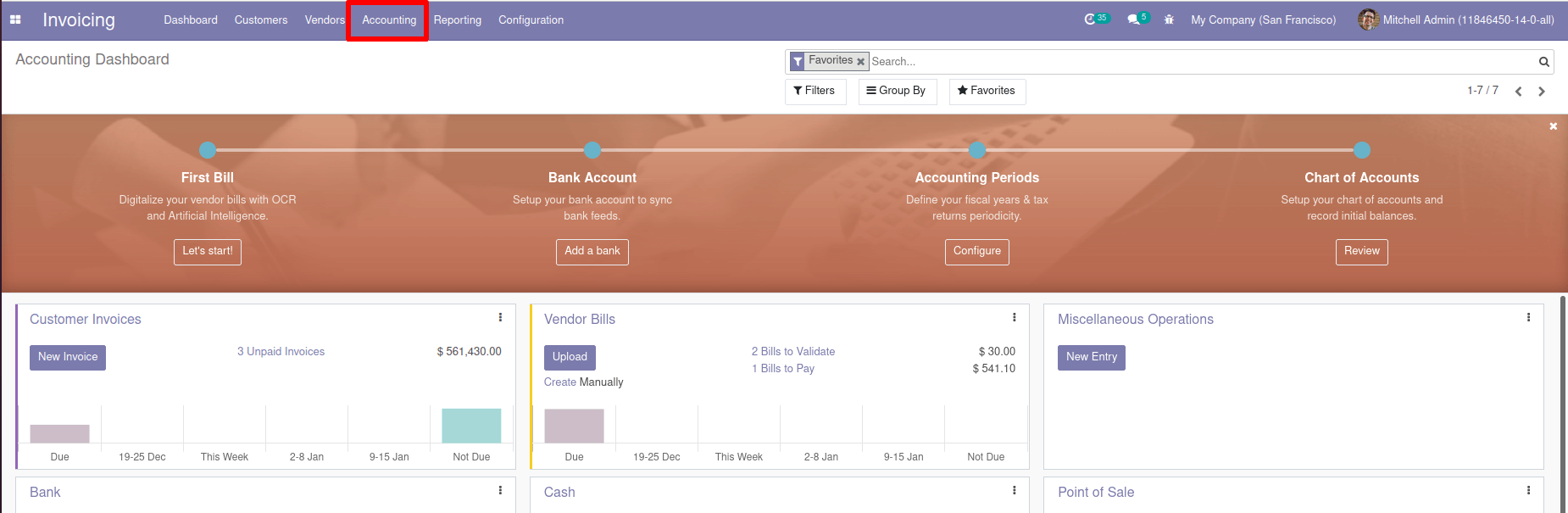Click the Add a bank button
The width and height of the screenshot is (1568, 513).
(x=592, y=252)
